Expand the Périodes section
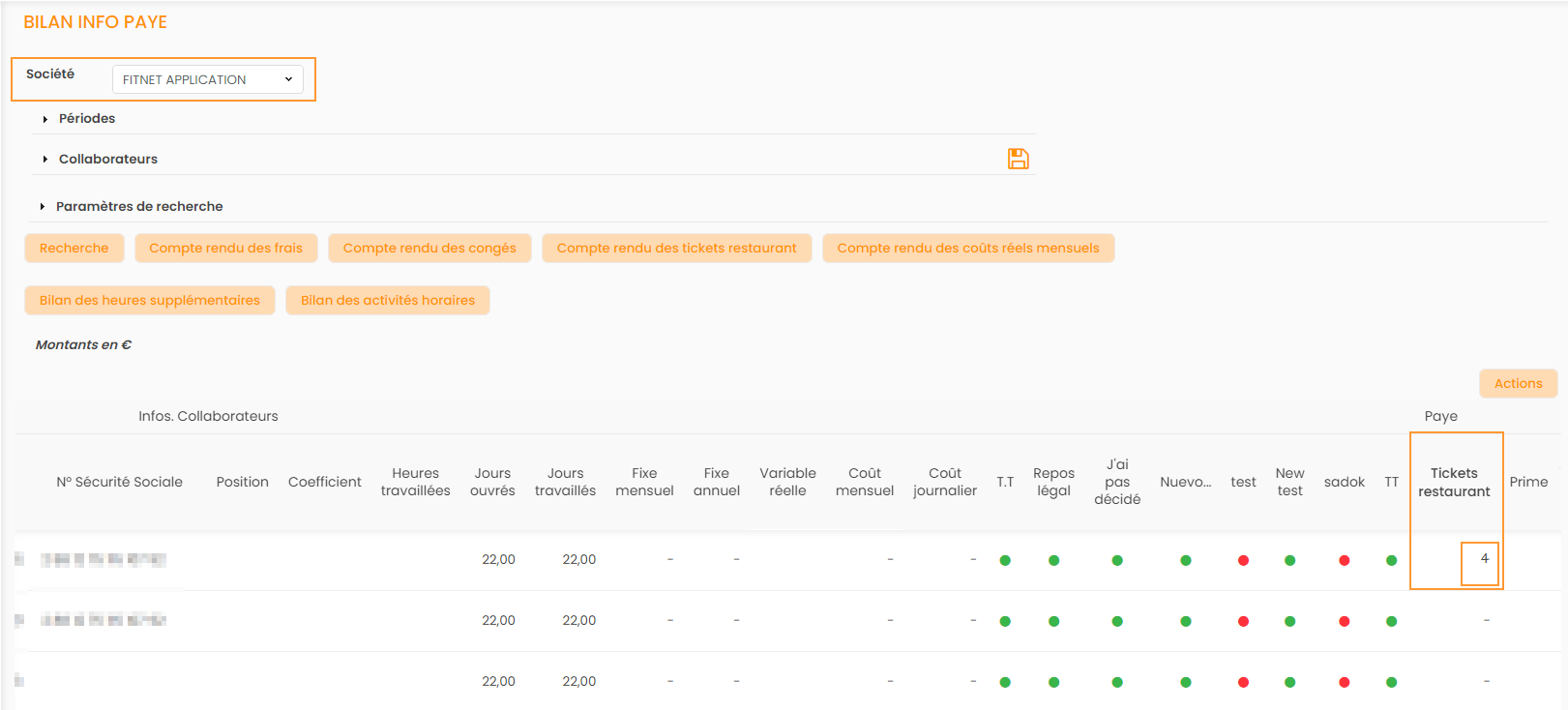This screenshot has width=1568, height=710. tap(86, 118)
